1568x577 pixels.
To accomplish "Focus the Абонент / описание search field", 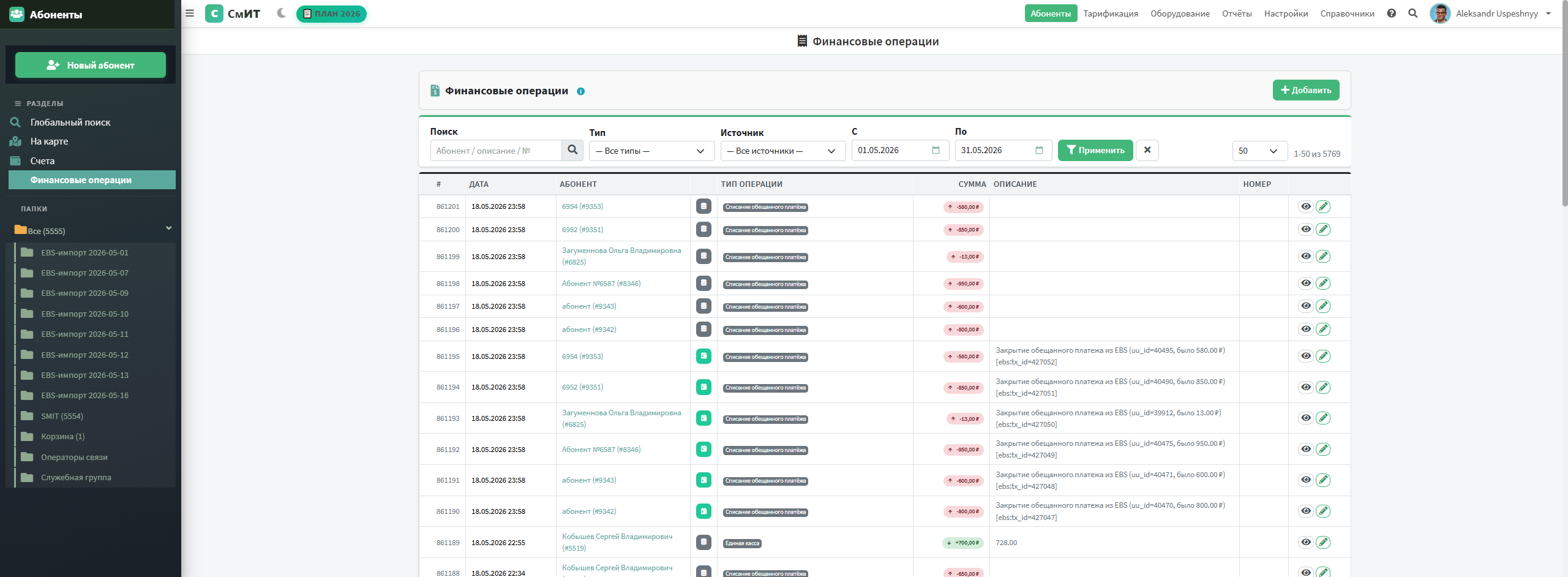I will (x=496, y=151).
